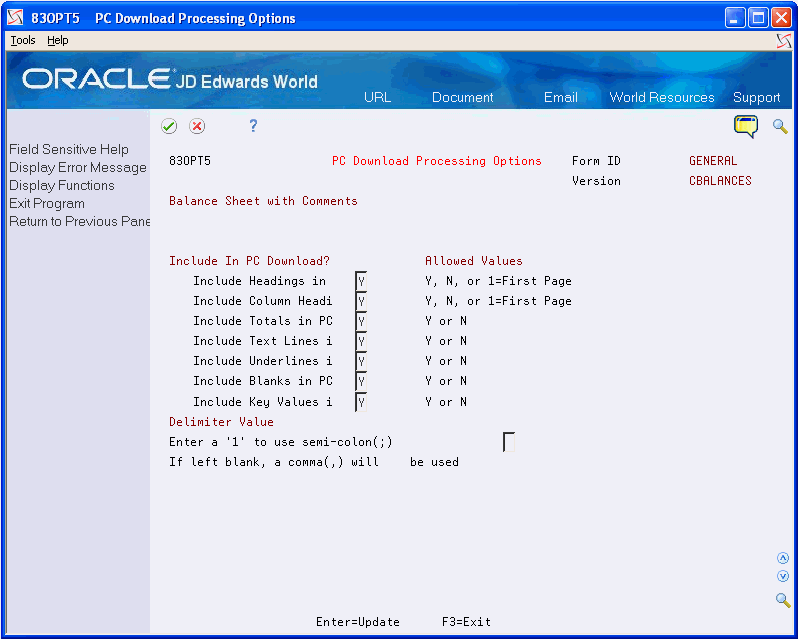Open World Resources link

(662, 97)
